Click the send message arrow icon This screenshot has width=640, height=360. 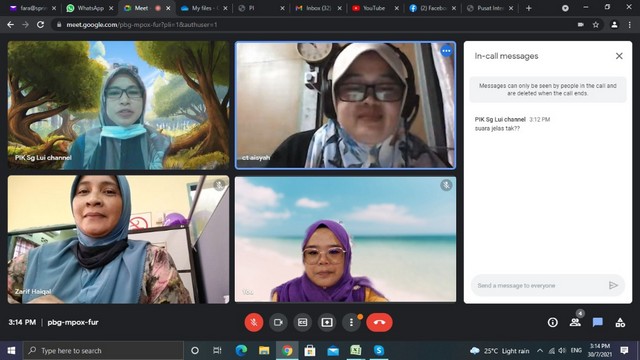[x=613, y=285]
